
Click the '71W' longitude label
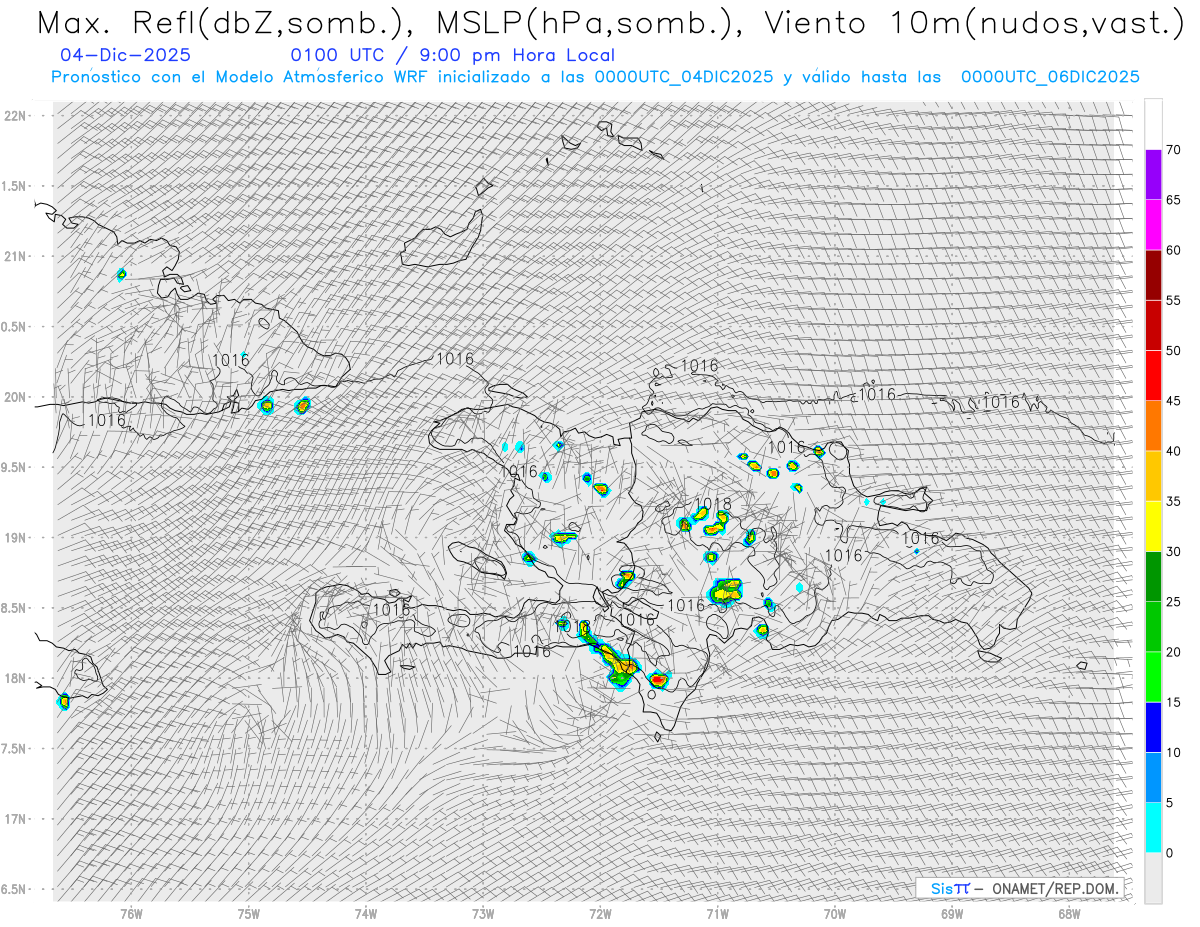coord(717,914)
